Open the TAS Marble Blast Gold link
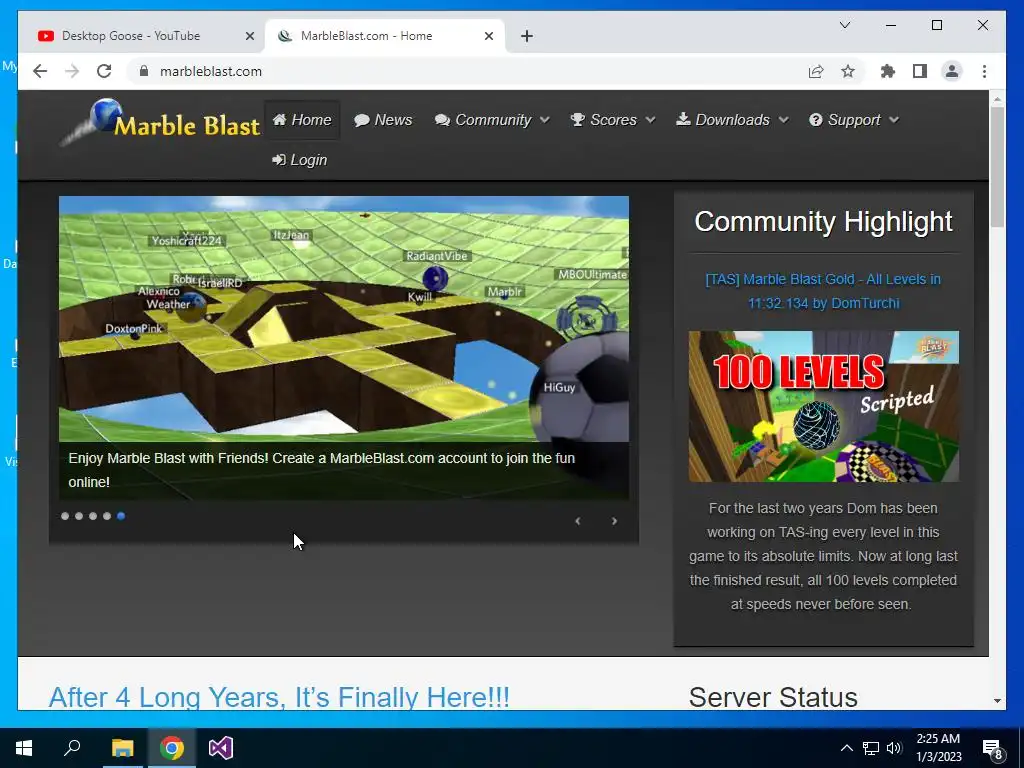Image resolution: width=1024 pixels, height=768 pixels. click(823, 291)
